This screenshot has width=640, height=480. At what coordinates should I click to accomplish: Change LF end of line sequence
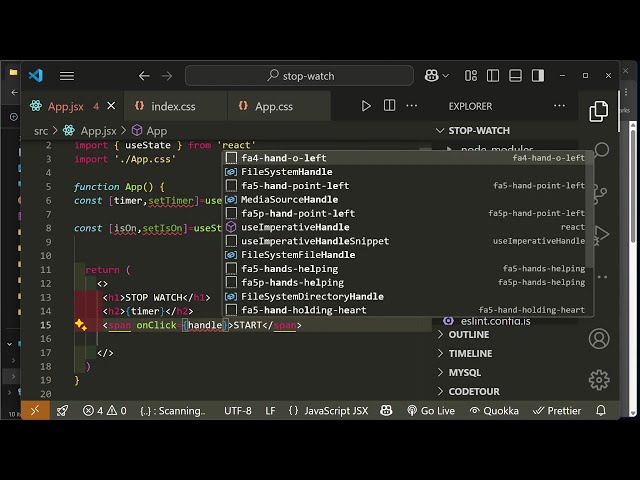pyautogui.click(x=270, y=411)
